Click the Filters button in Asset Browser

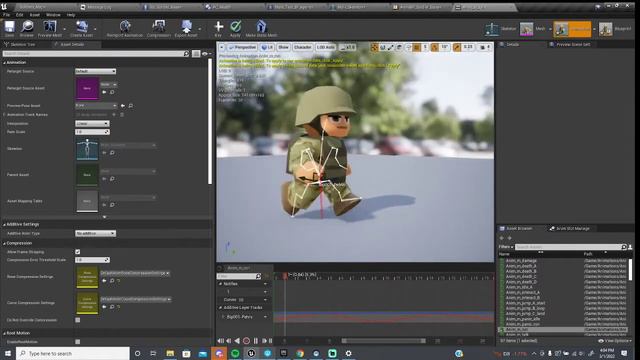(506, 247)
